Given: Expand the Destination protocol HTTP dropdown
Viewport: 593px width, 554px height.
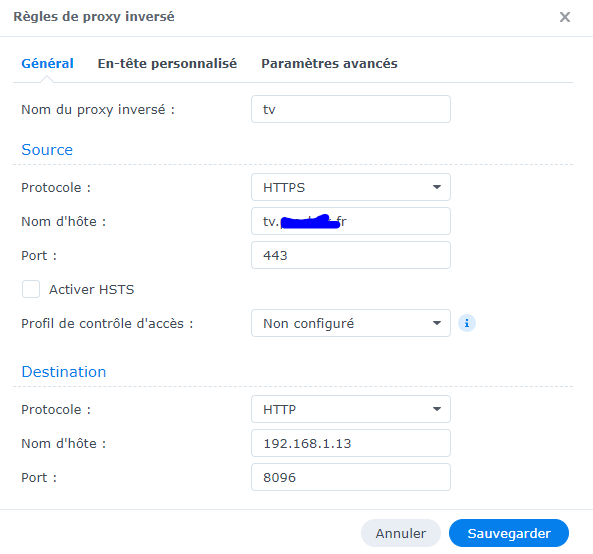Looking at the screenshot, I should click(x=351, y=409).
